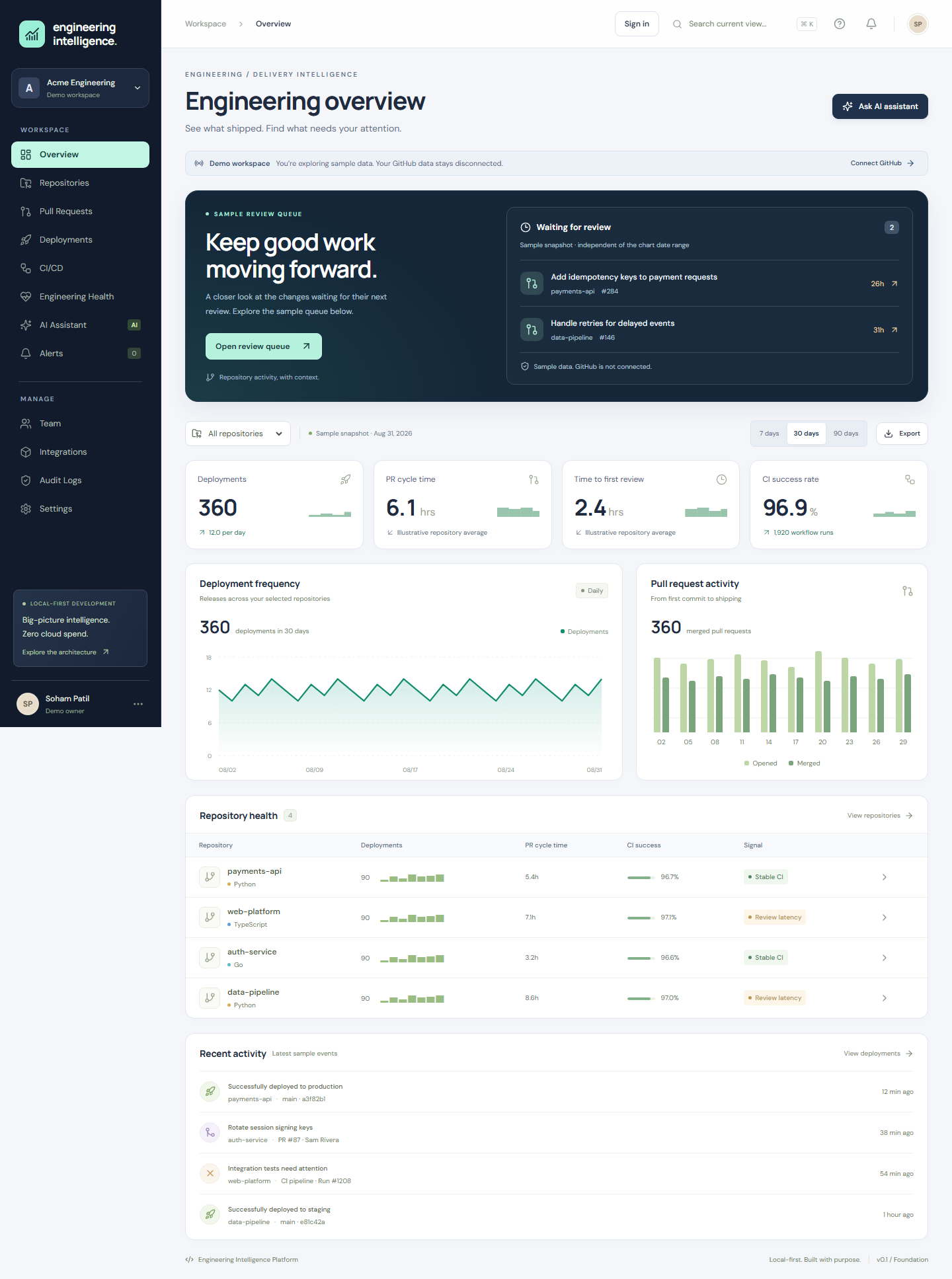Select the 7 days range
This screenshot has height=1279, width=952.
click(769, 434)
